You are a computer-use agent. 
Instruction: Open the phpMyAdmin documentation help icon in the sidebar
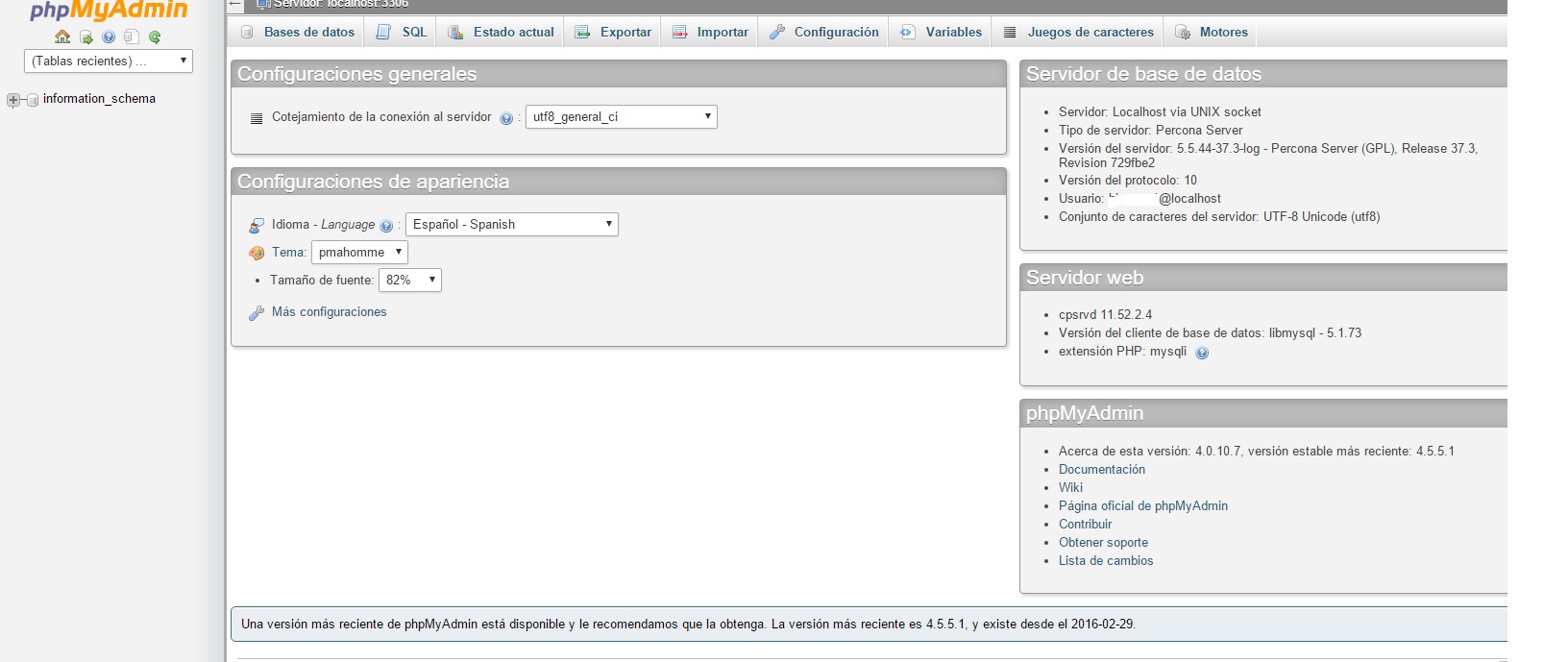click(109, 37)
